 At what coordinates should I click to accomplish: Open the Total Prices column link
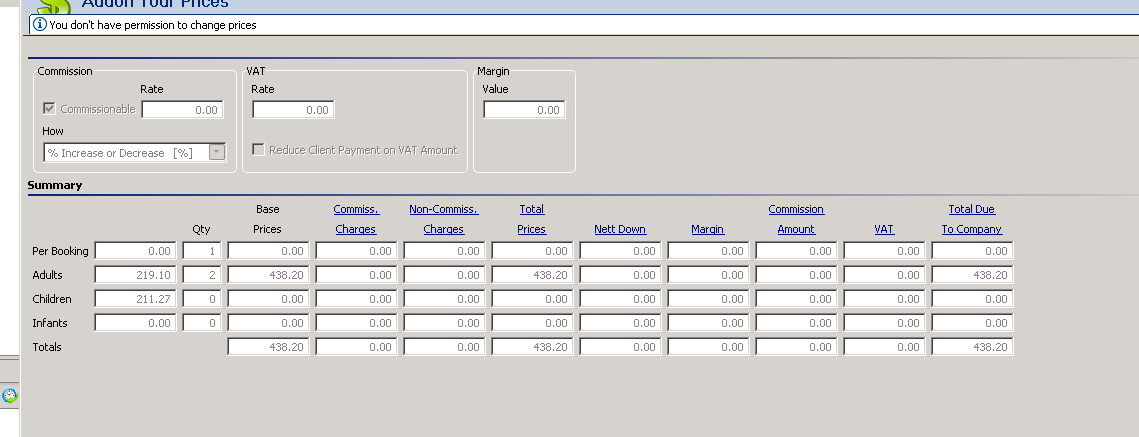(532, 219)
